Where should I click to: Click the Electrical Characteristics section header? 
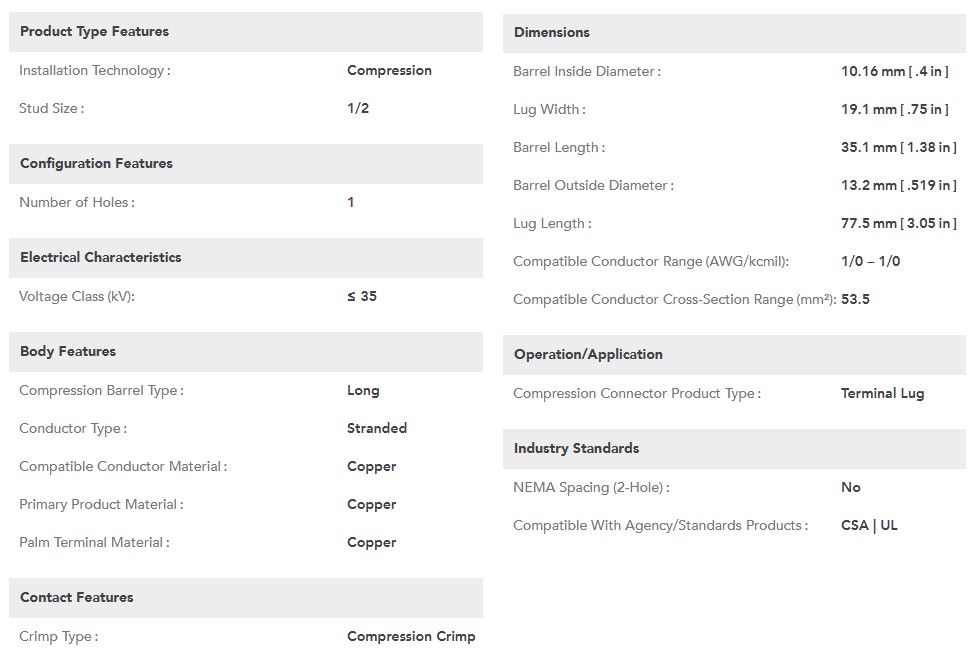pos(245,258)
